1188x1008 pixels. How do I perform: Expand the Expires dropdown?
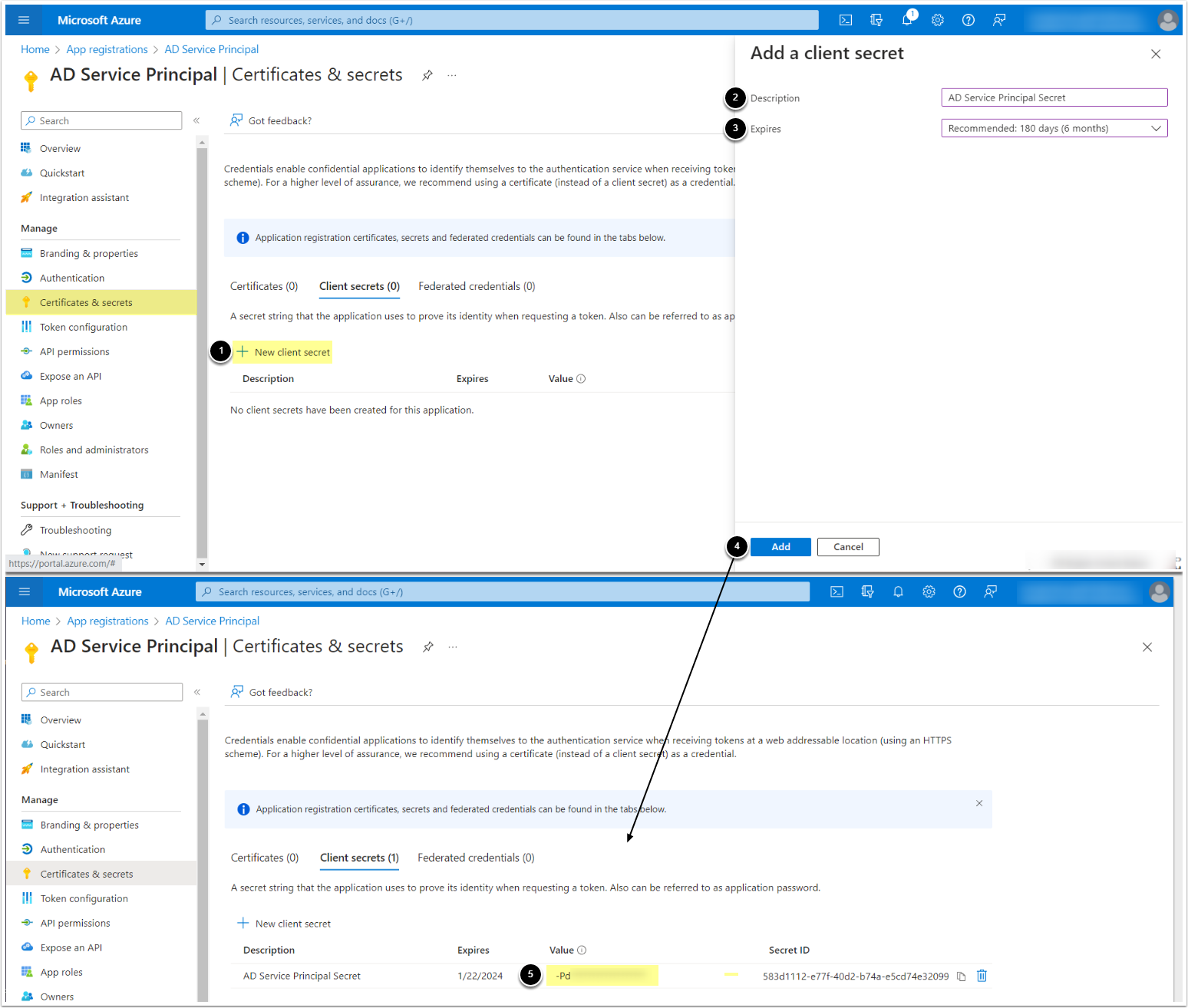[1054, 128]
